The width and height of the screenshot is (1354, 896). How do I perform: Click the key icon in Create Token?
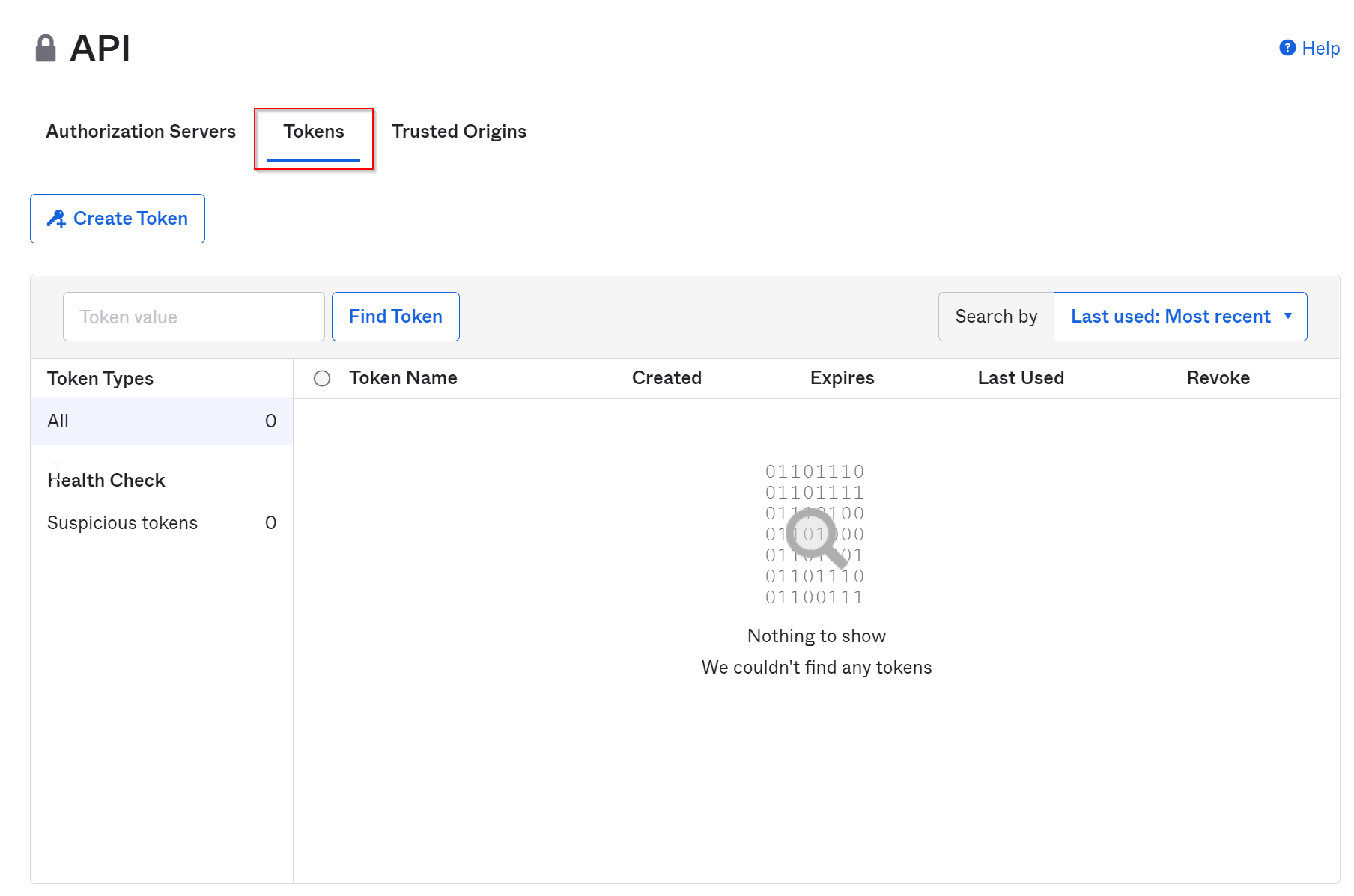pos(56,219)
